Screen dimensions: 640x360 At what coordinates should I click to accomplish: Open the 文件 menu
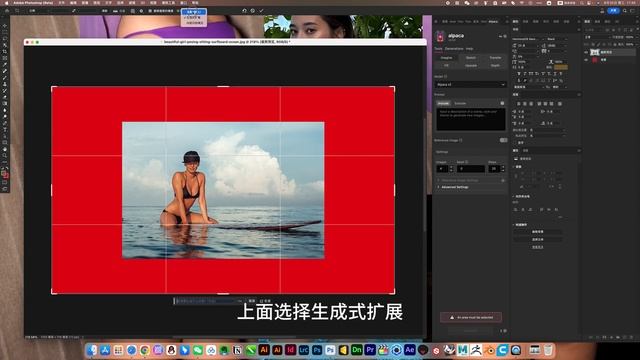pos(62,3)
